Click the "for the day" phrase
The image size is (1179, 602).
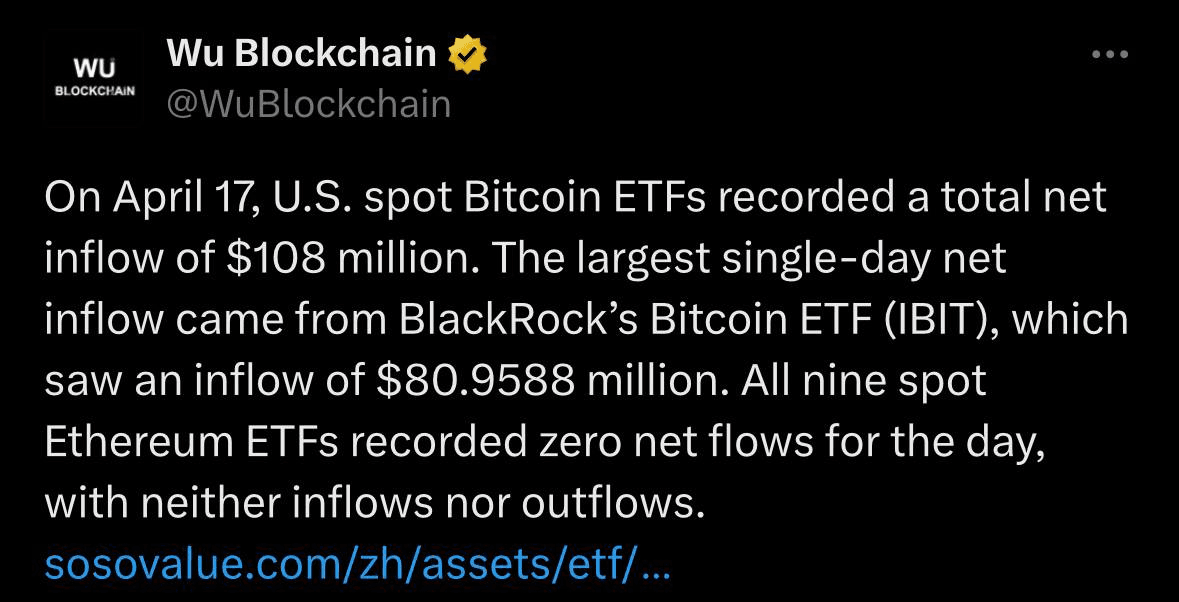(x=944, y=442)
